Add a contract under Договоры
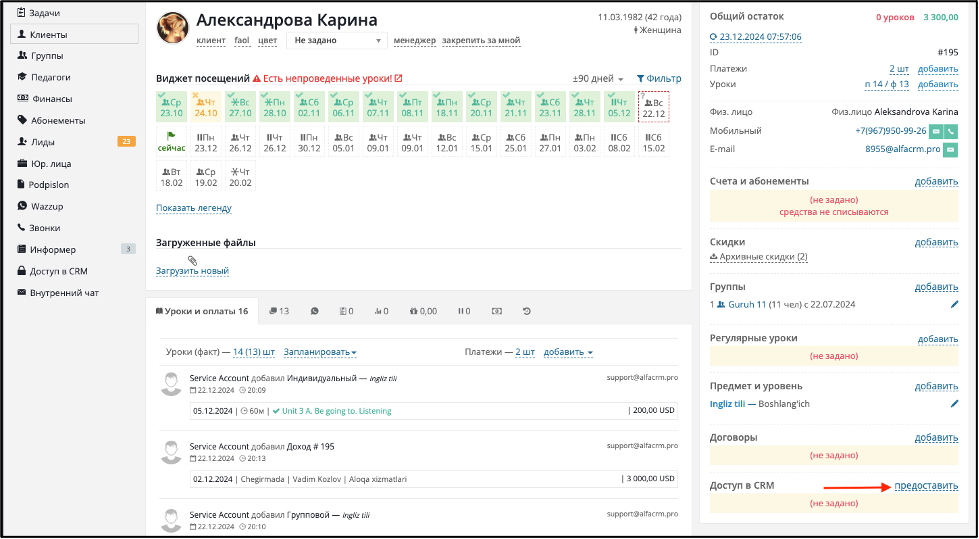 (x=937, y=437)
